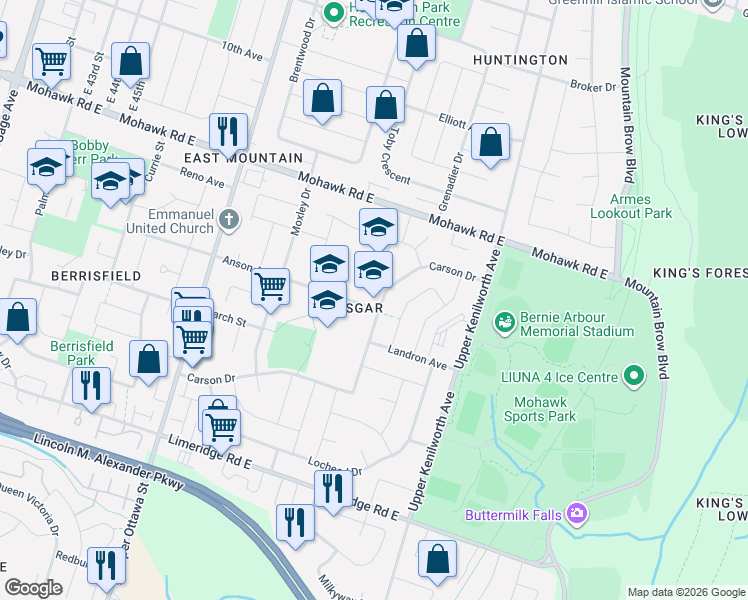Click the 'Queen Victoria Dr' street label
The image size is (748, 600).
[x=30, y=507]
